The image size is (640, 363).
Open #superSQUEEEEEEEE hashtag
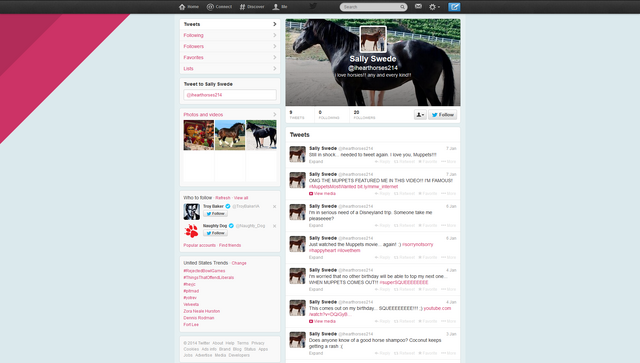pyautogui.click(x=404, y=283)
